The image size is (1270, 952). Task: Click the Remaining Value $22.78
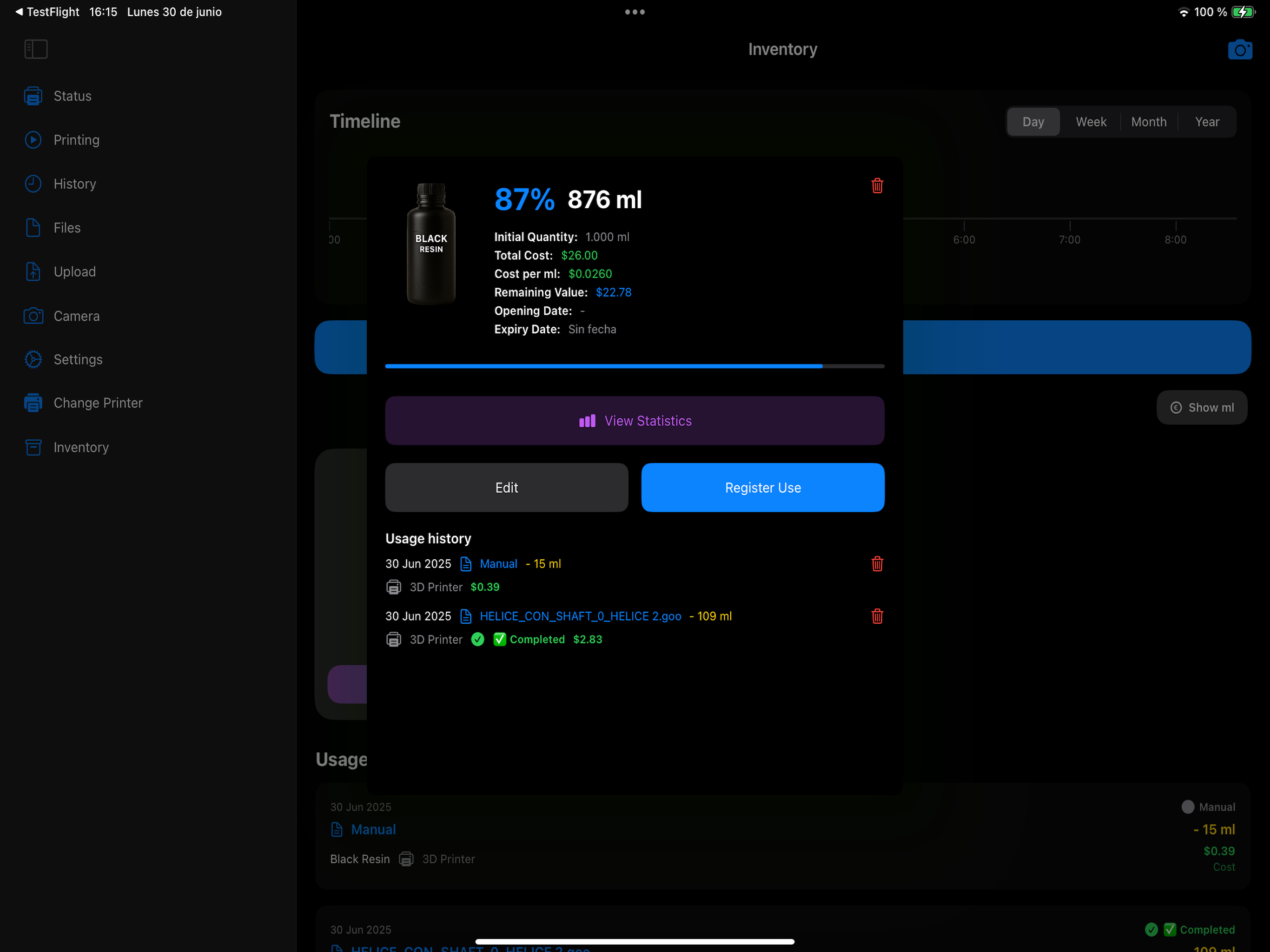tap(613, 292)
